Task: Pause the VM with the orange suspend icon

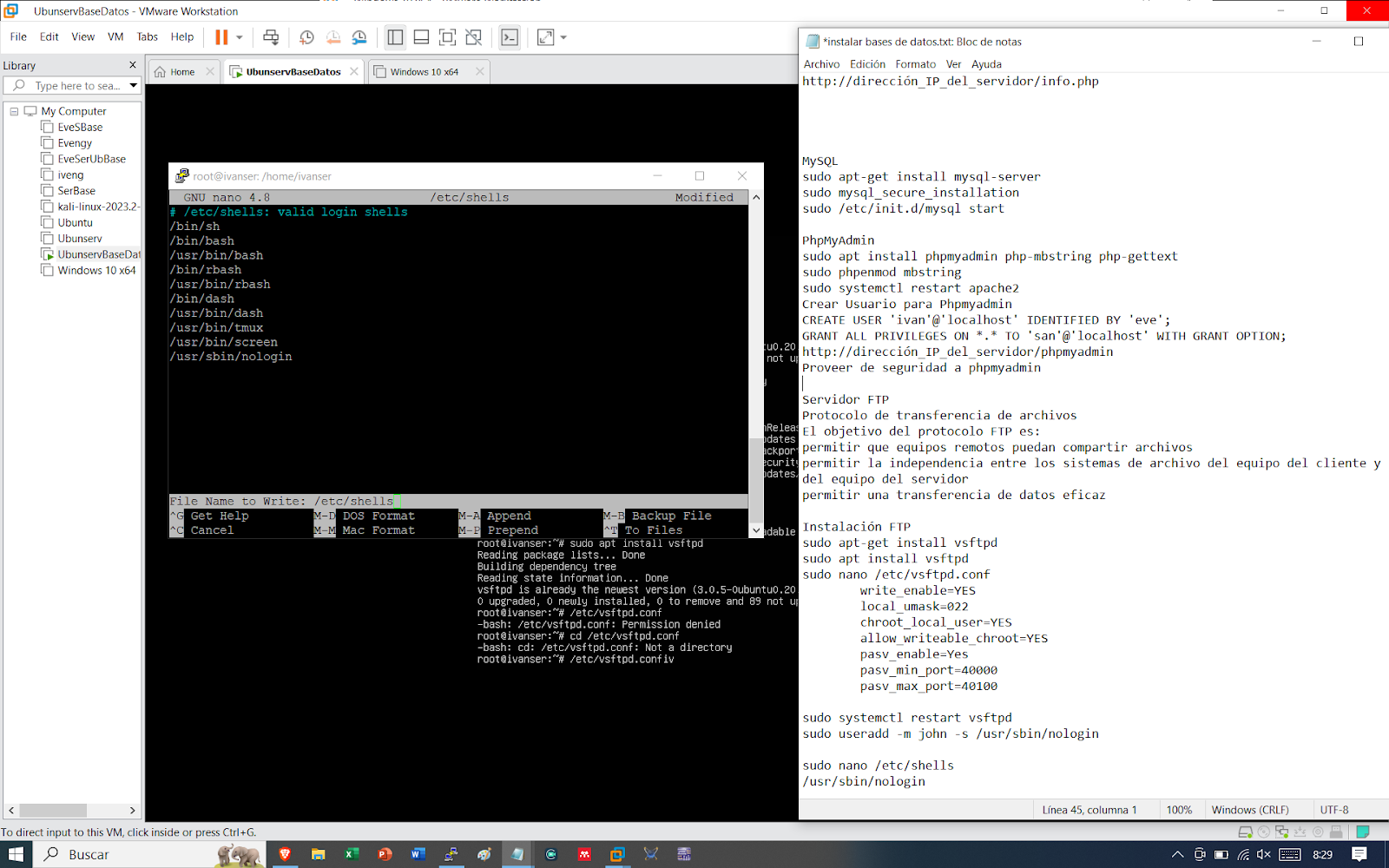Action: [x=221, y=37]
